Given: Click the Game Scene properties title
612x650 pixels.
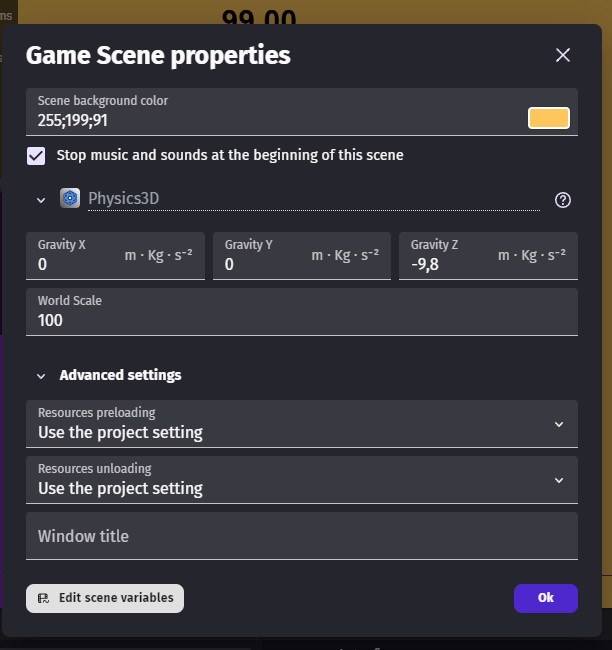Looking at the screenshot, I should (158, 55).
